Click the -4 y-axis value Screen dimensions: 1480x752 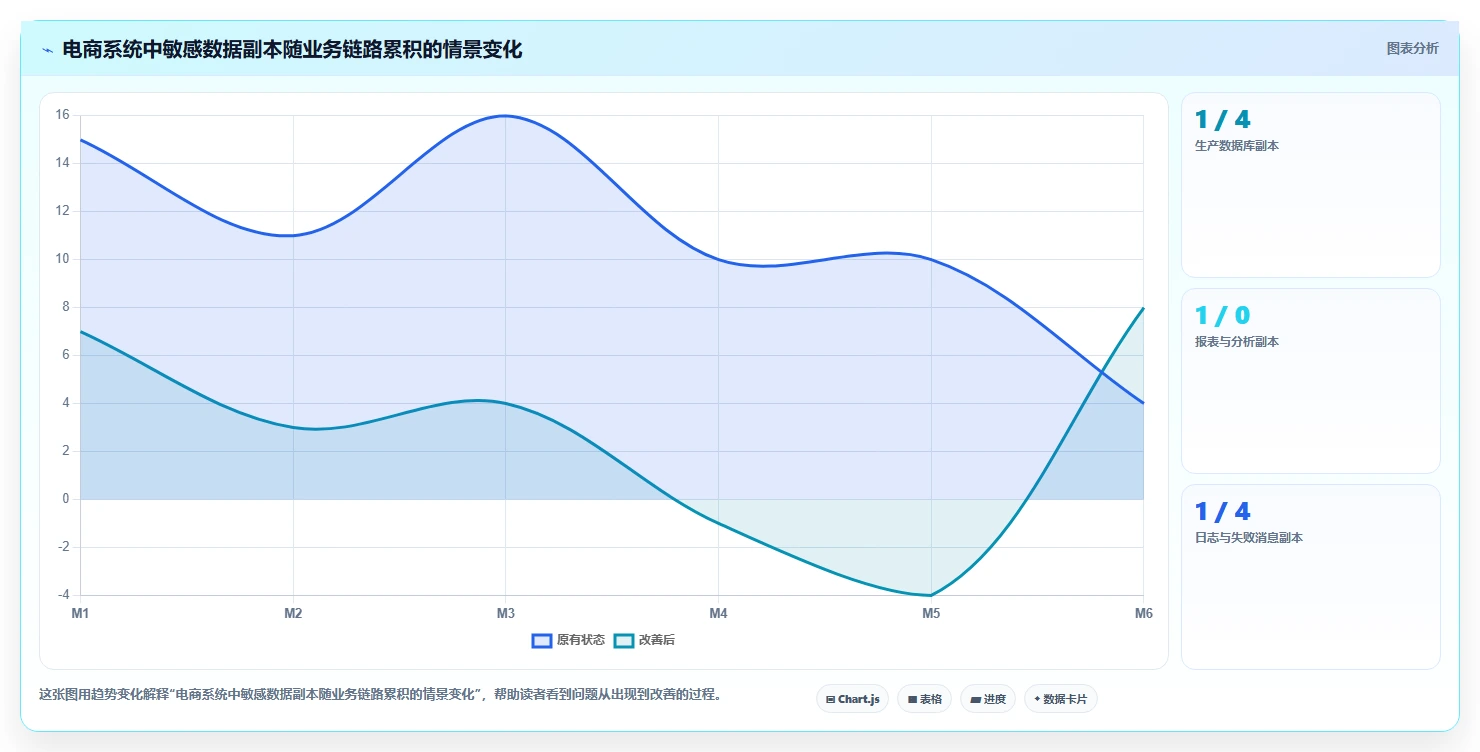pyautogui.click(x=63, y=595)
